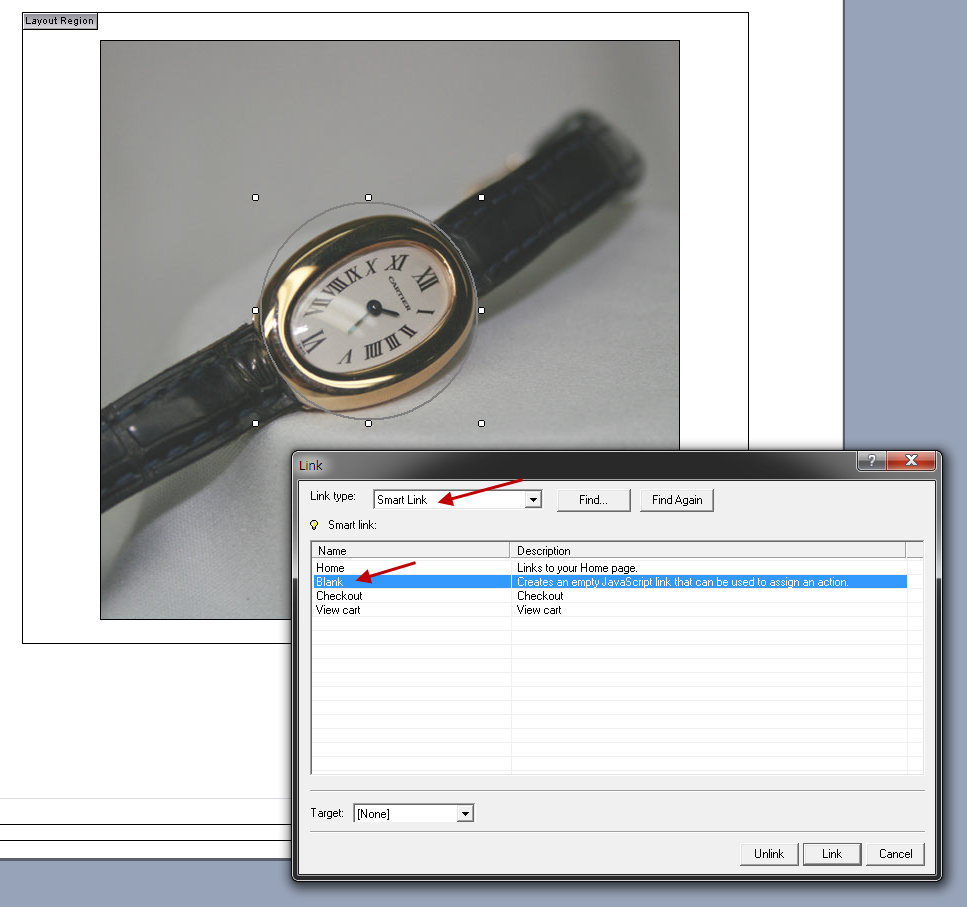The height and width of the screenshot is (907, 967).
Task: Click the hotspot's top-center resize handle
Action: [x=369, y=197]
